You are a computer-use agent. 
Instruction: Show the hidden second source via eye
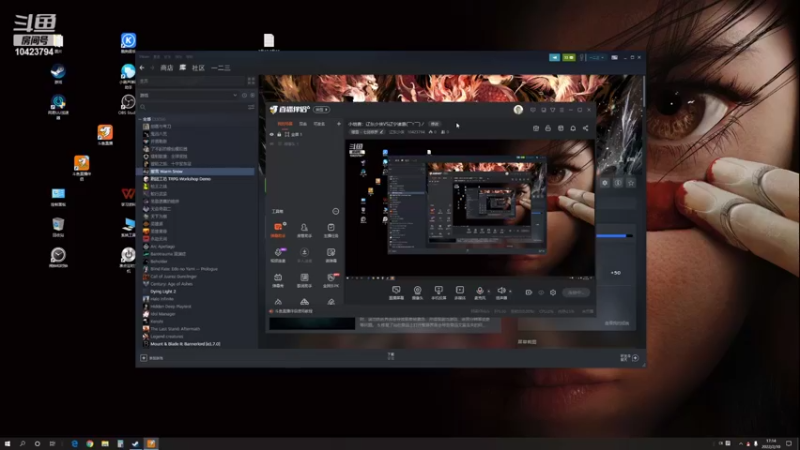point(271,144)
